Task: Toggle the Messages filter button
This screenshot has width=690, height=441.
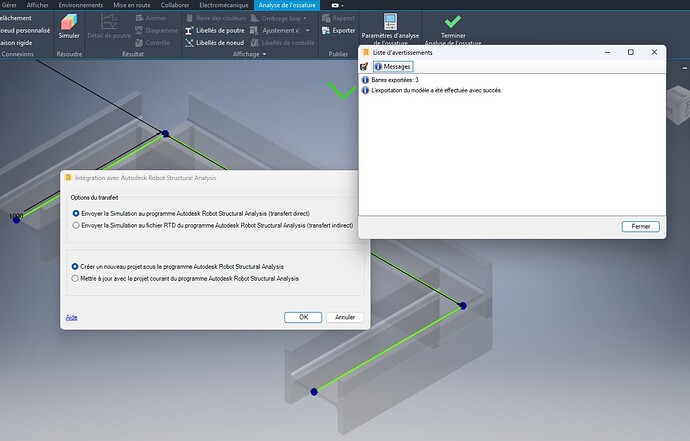Action: pos(393,66)
